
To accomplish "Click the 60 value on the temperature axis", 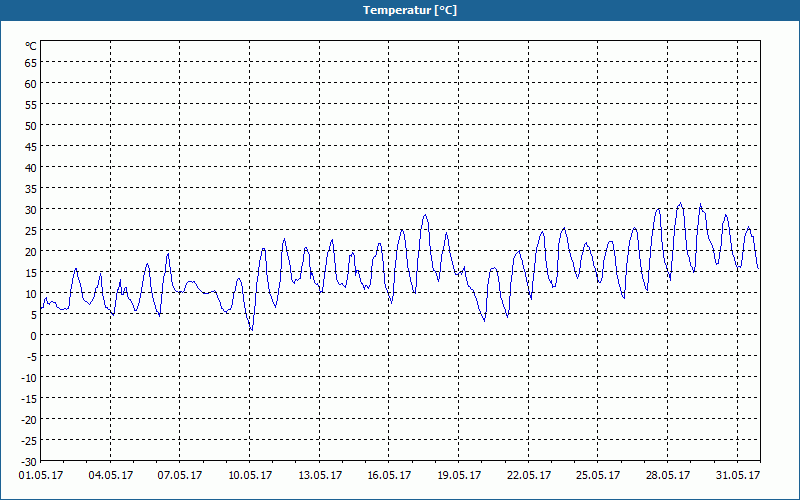I will point(31,84).
